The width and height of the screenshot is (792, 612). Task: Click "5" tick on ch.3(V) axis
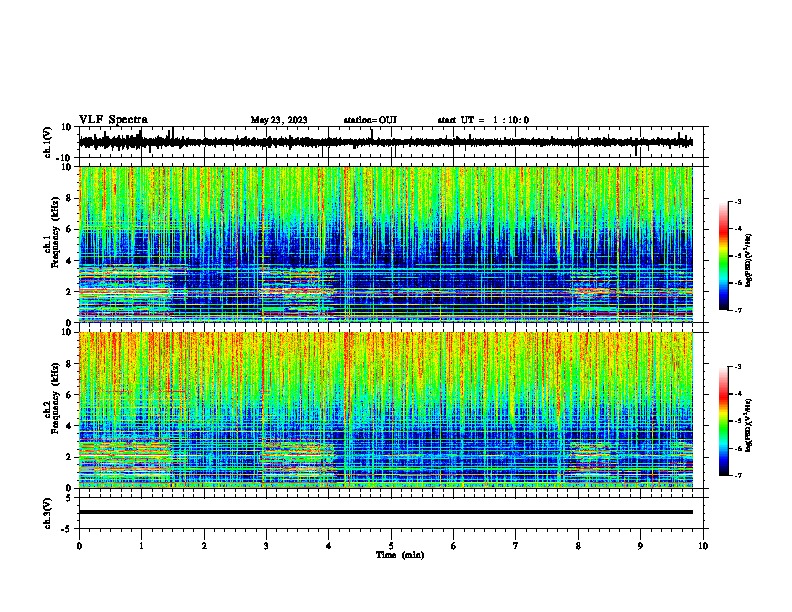(69, 497)
